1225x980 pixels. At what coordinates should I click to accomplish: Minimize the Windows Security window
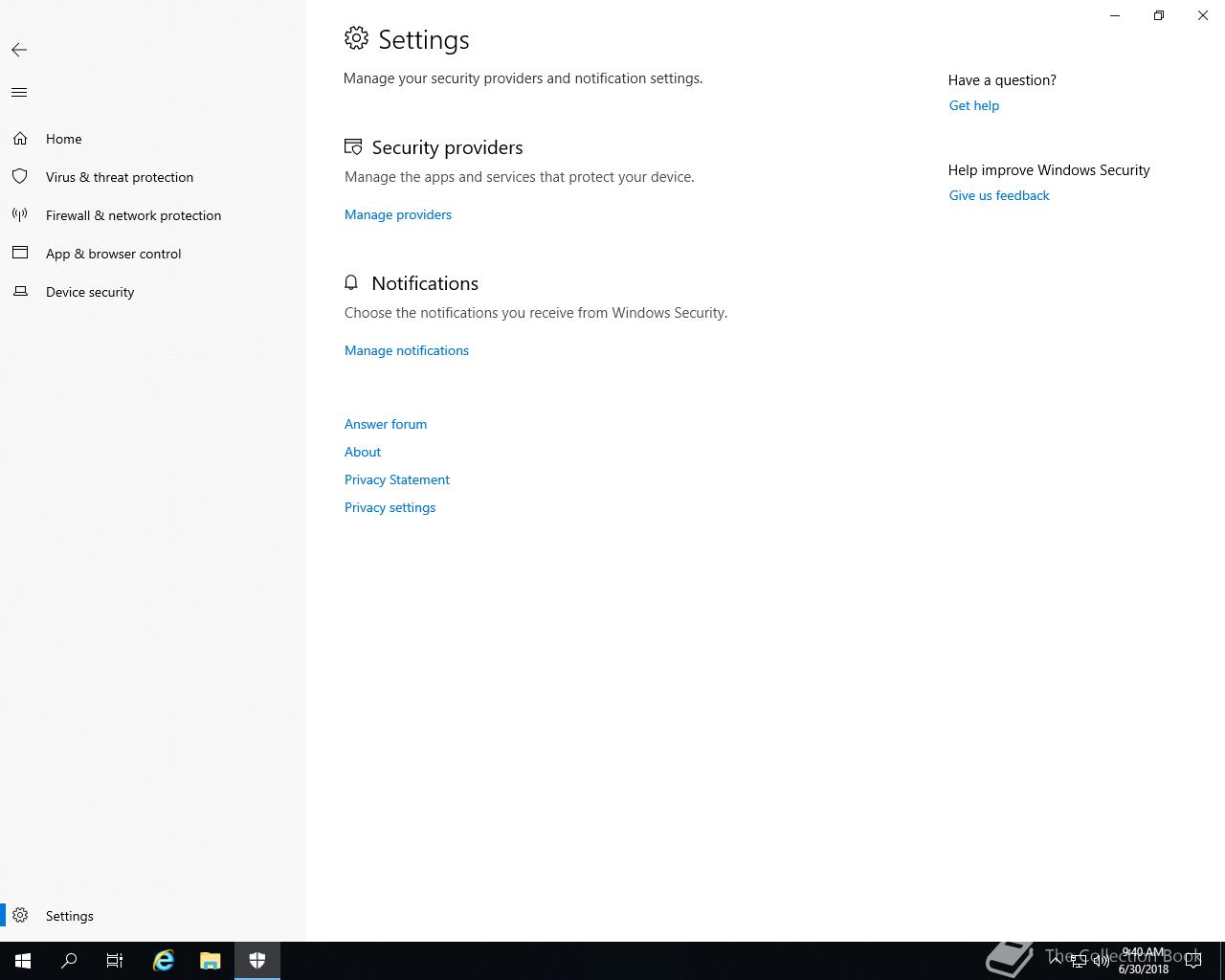point(1115,15)
